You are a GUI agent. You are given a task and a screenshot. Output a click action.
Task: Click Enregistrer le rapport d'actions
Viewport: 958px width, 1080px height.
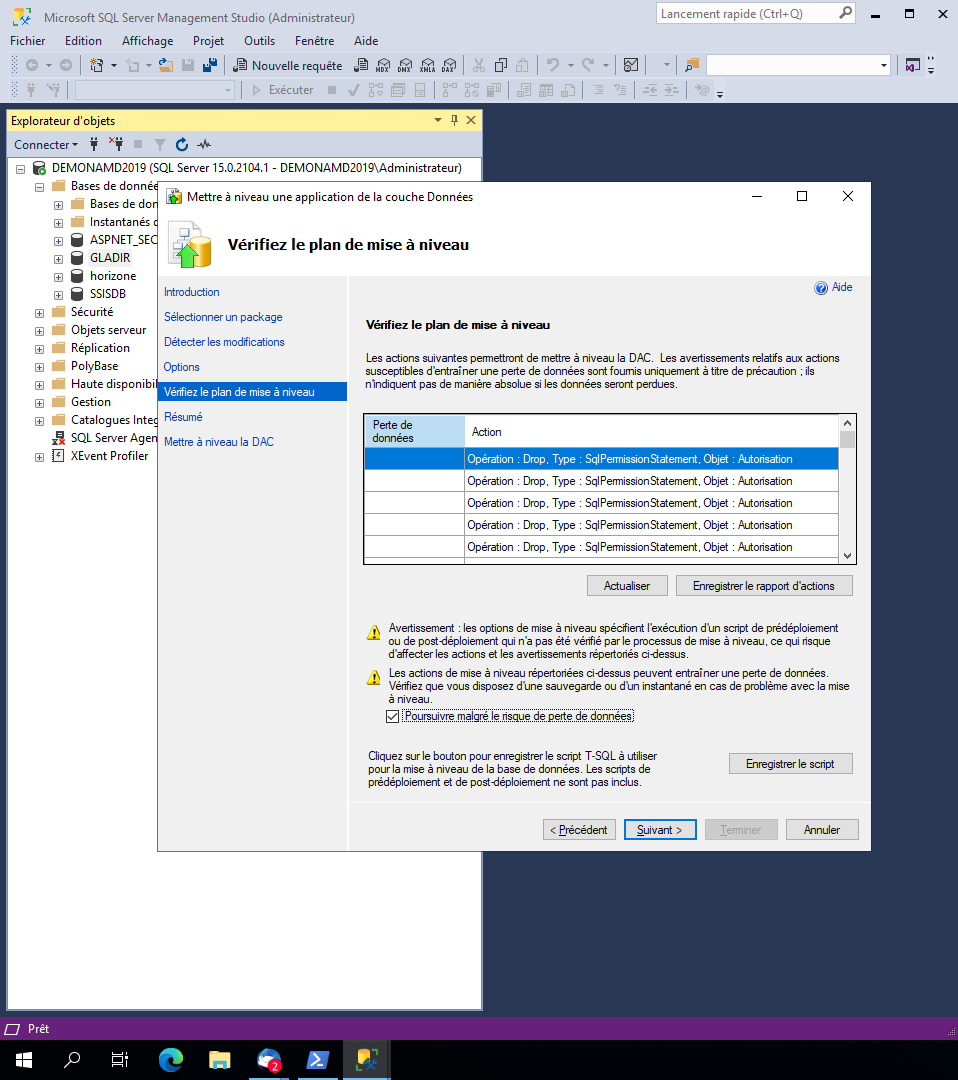(764, 585)
